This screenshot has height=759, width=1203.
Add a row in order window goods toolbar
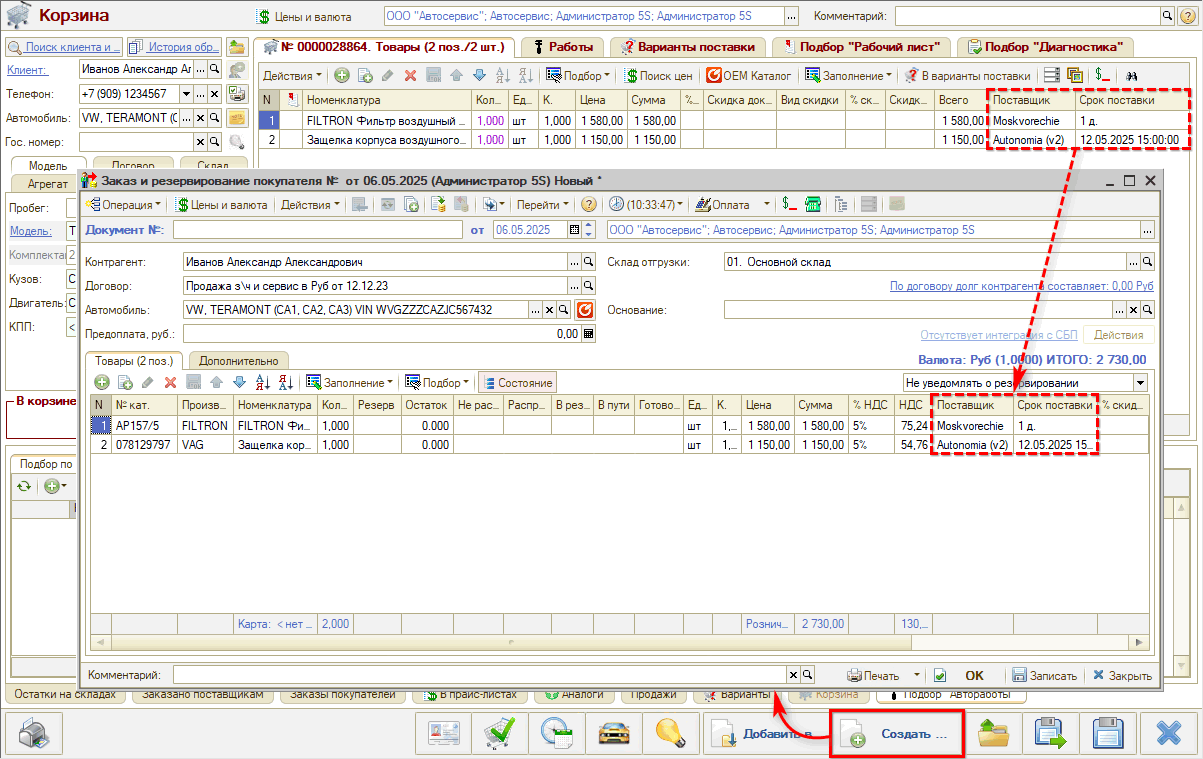click(102, 382)
